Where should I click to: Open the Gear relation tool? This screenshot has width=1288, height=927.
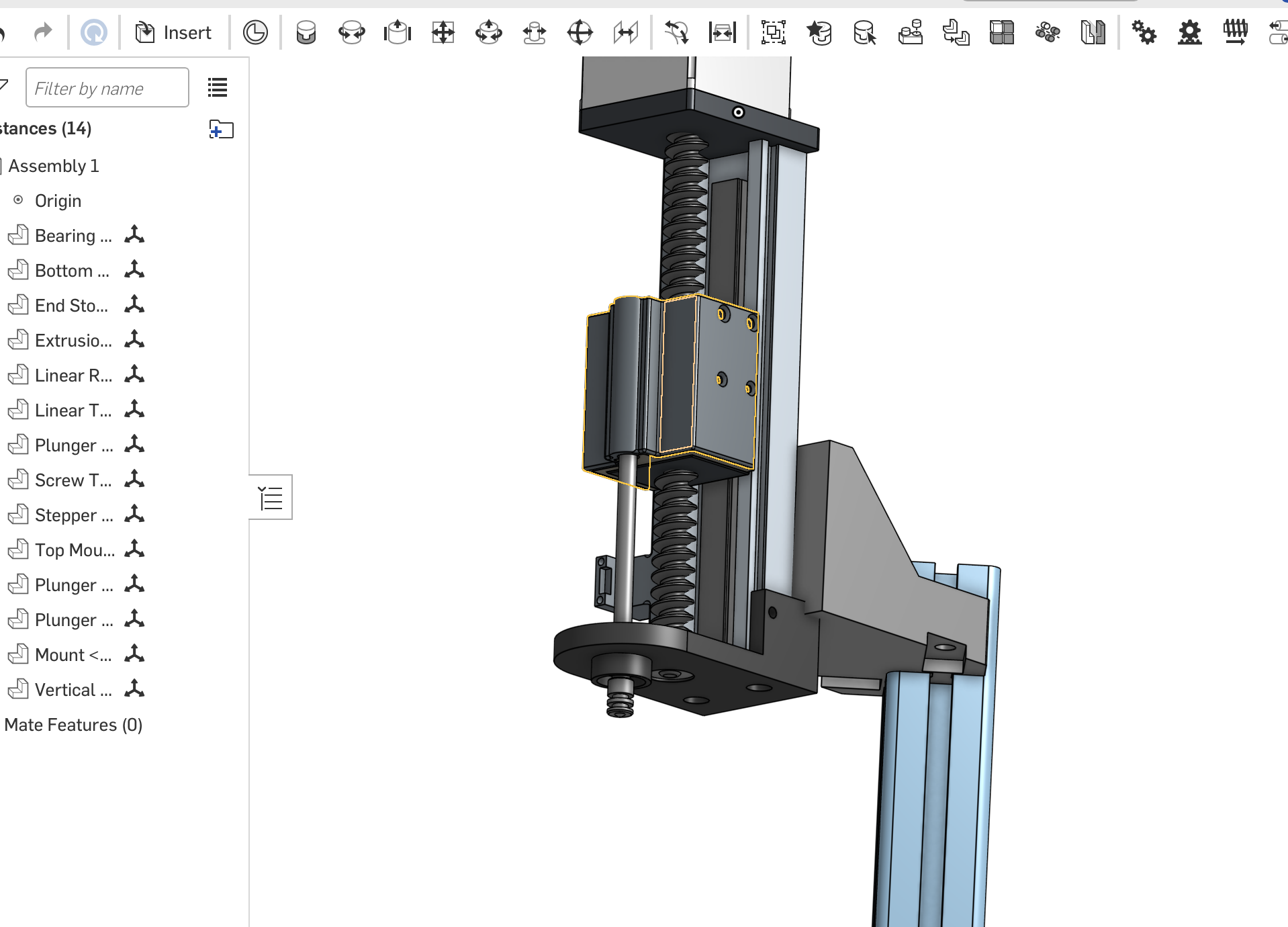(x=1144, y=32)
